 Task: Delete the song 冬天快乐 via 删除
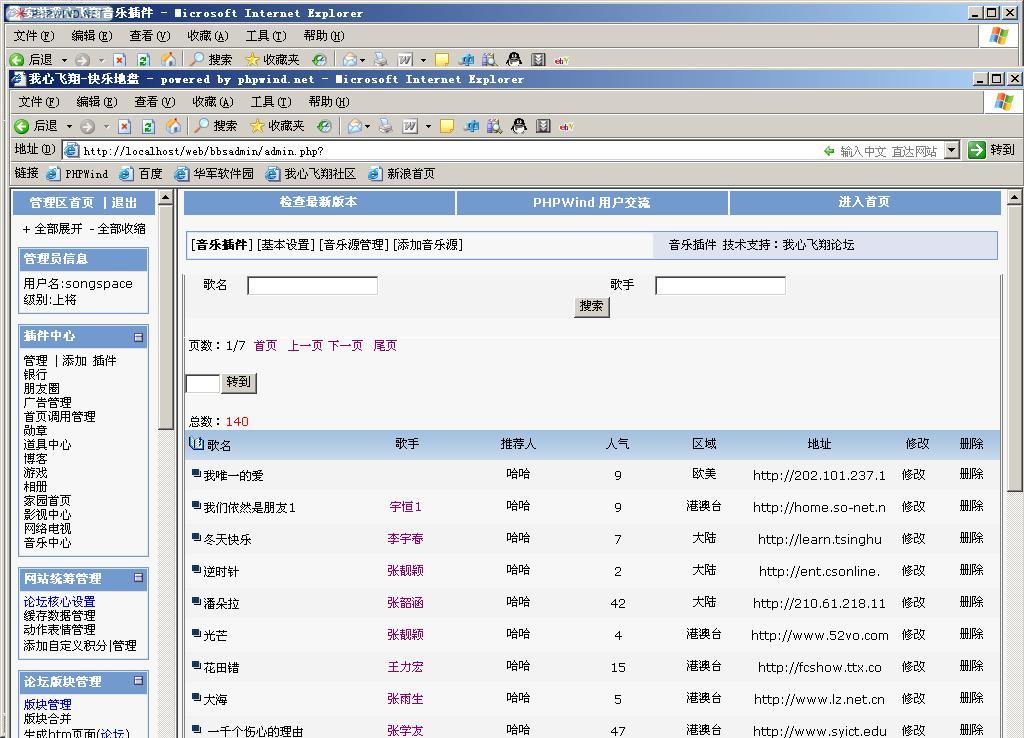click(971, 538)
